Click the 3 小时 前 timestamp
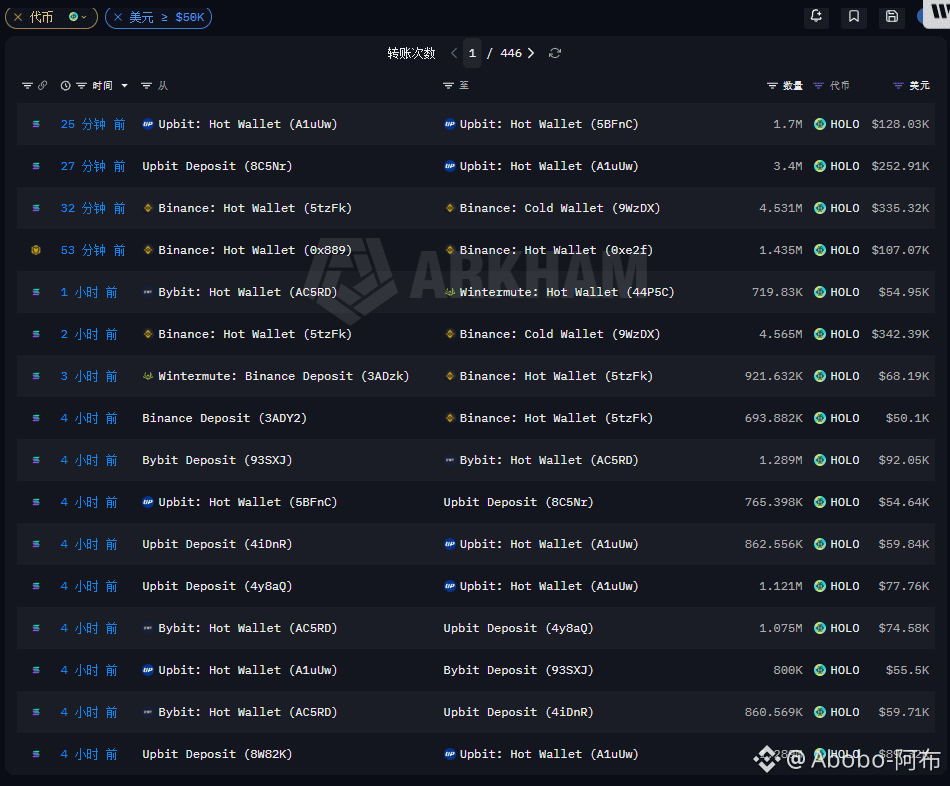950x786 pixels. (x=89, y=376)
